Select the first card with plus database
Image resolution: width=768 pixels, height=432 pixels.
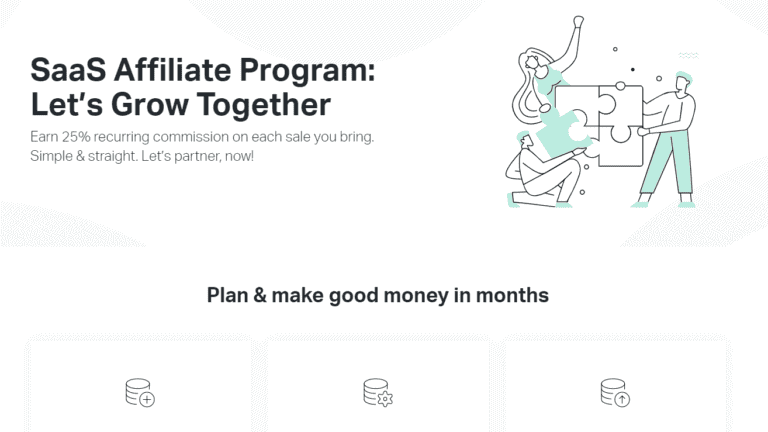click(x=140, y=384)
